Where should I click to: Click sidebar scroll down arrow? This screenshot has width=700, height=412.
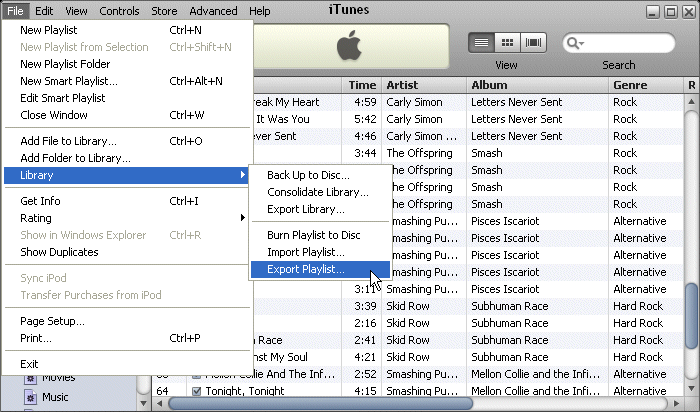(x=143, y=404)
